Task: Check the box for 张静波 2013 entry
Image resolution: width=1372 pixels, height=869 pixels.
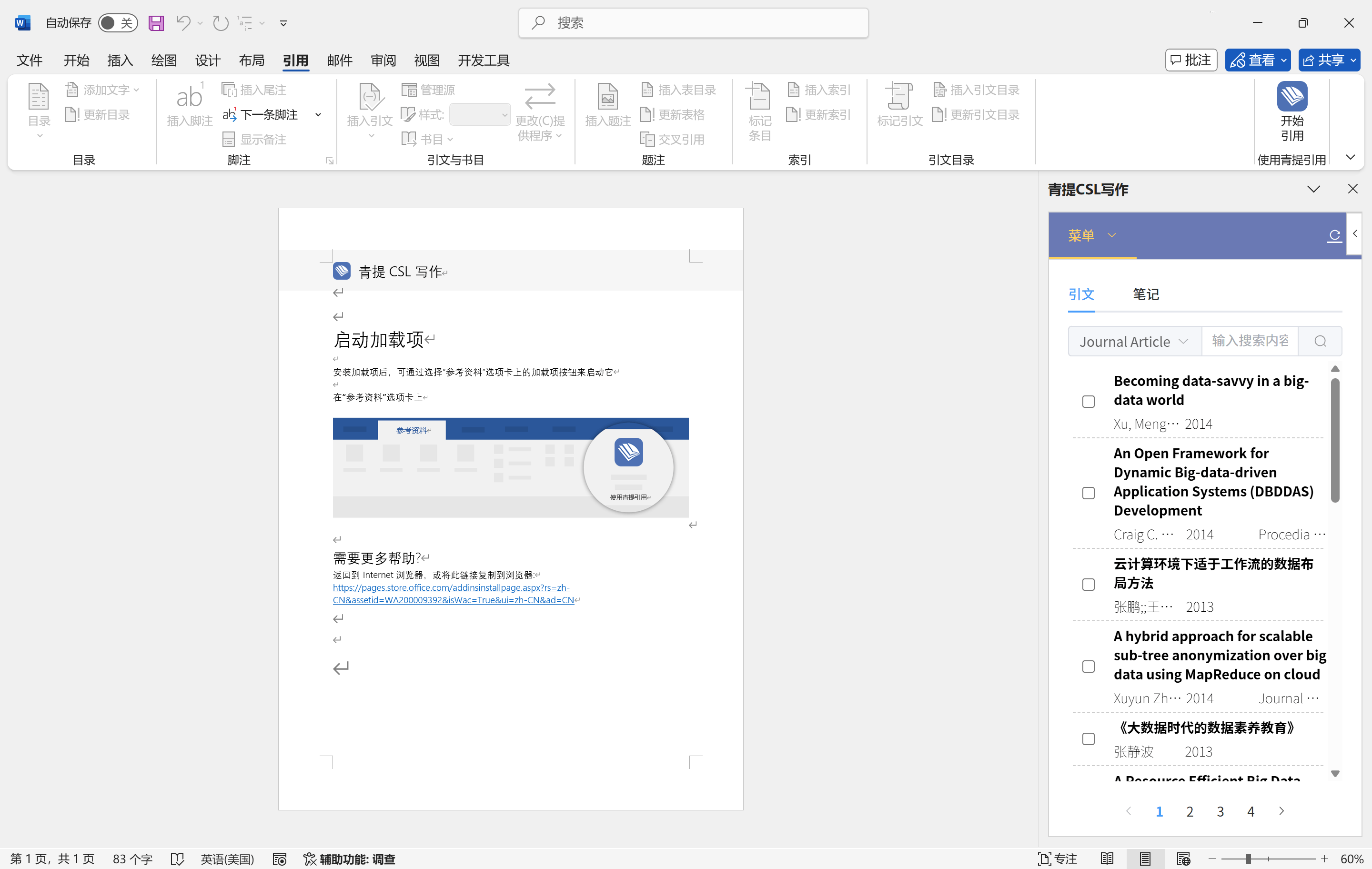Action: coord(1088,739)
